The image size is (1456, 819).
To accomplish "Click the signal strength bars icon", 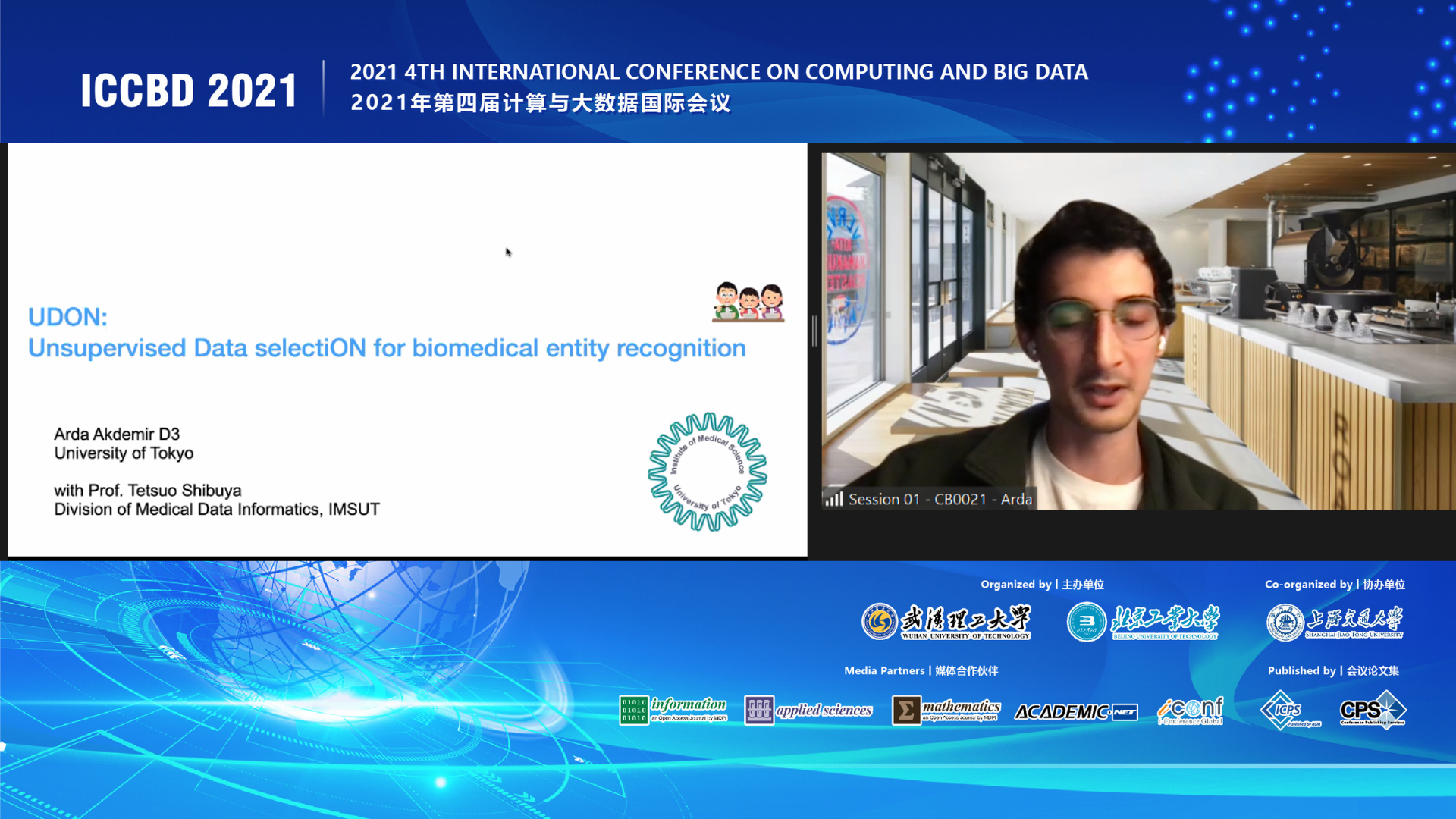I will 834,498.
